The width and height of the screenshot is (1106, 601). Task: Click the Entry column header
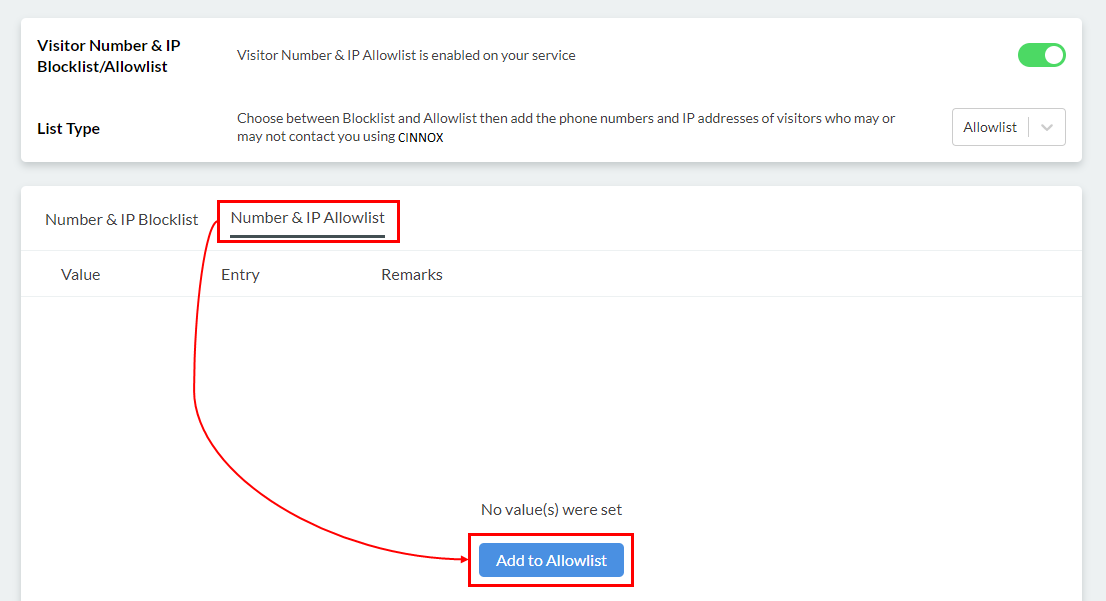240,274
